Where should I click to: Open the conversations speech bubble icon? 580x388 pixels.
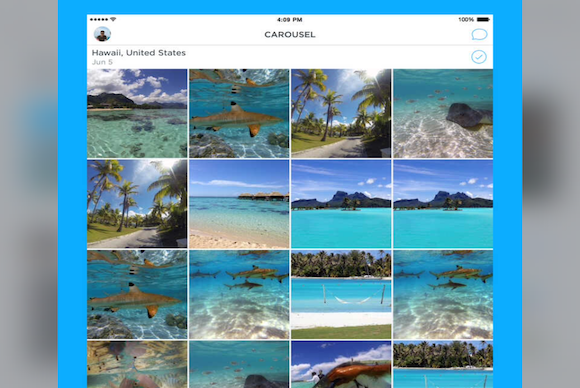coord(479,34)
